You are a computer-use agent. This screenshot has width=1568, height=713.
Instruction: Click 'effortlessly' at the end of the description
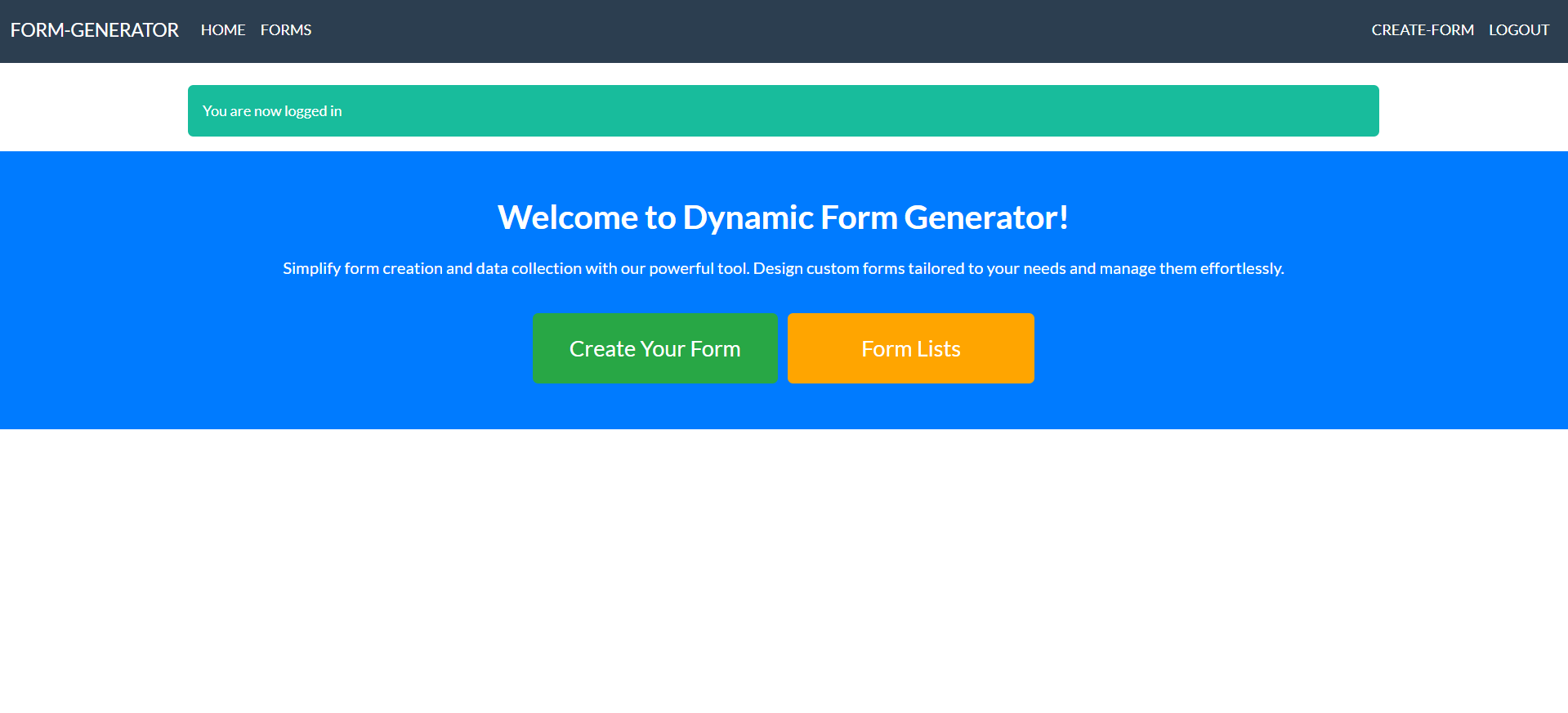click(x=1240, y=268)
